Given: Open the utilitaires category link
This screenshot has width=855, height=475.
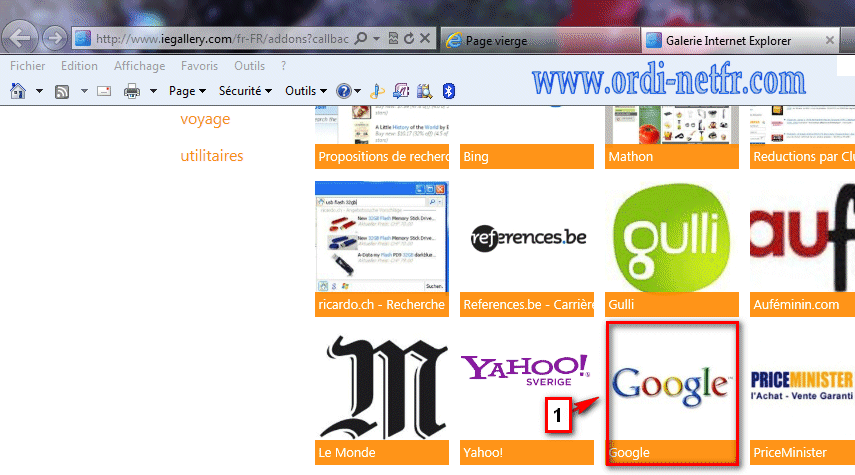Looking at the screenshot, I should 212,156.
